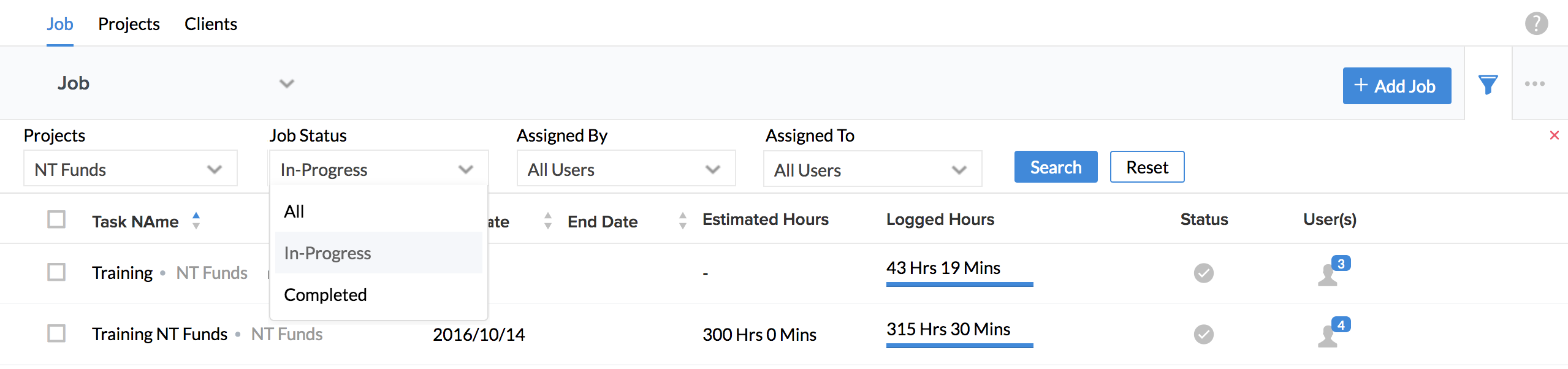
Task: Expand the Projects dropdown showing NT Funds
Action: click(130, 169)
